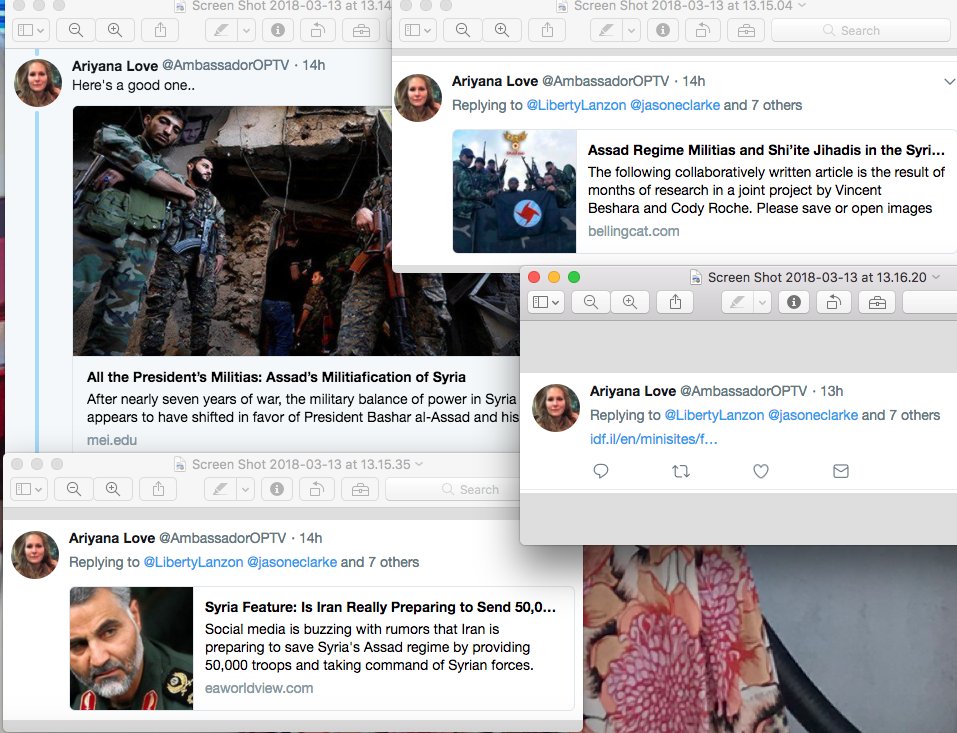Open the idf.il/en/minisites link
Screen dimensions: 957x733
tap(654, 439)
